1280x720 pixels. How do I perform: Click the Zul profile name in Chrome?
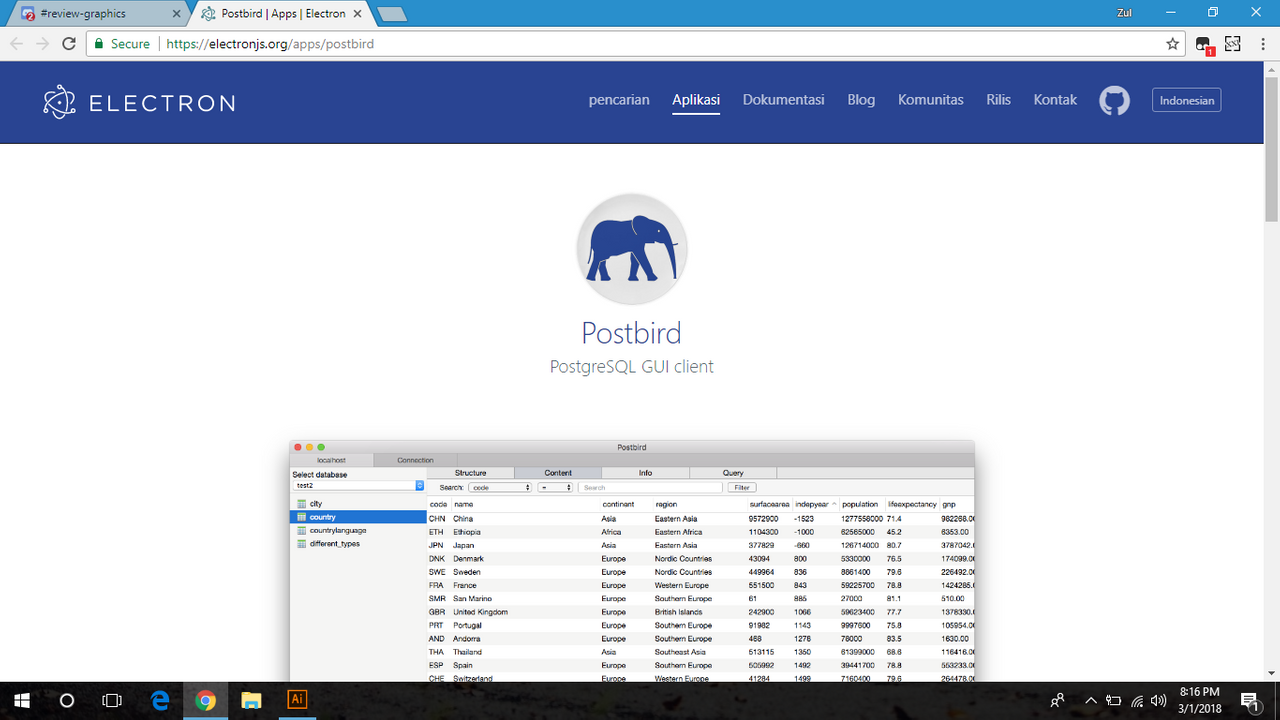click(1124, 13)
